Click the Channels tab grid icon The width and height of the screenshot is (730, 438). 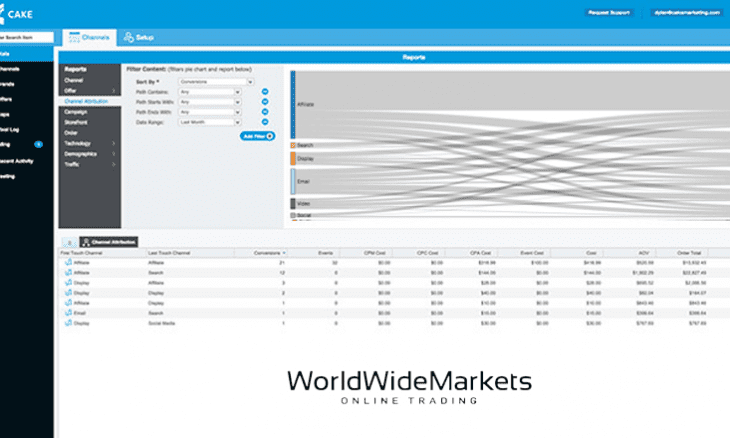click(74, 38)
